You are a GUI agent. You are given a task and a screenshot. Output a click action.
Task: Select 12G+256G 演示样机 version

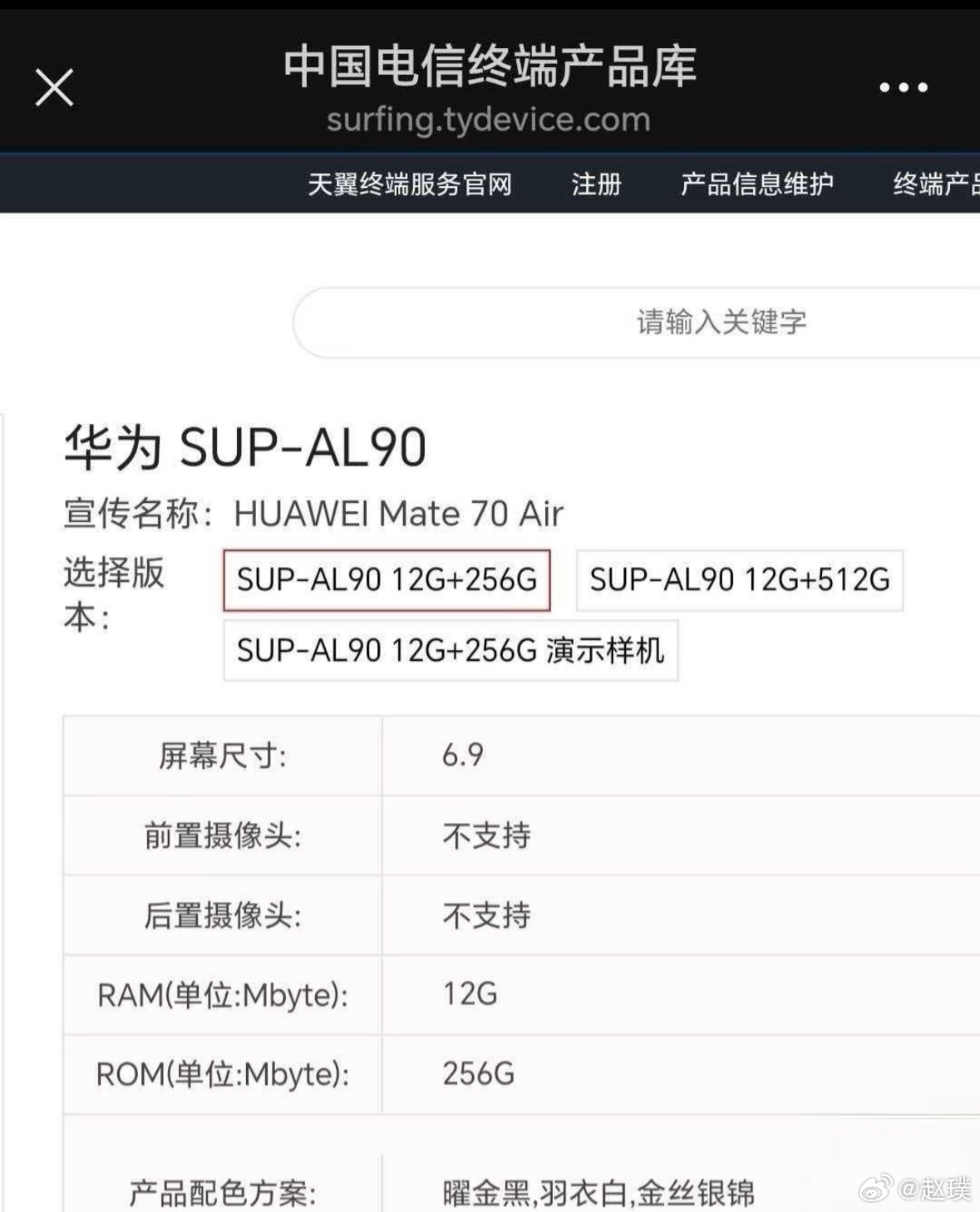coord(451,650)
